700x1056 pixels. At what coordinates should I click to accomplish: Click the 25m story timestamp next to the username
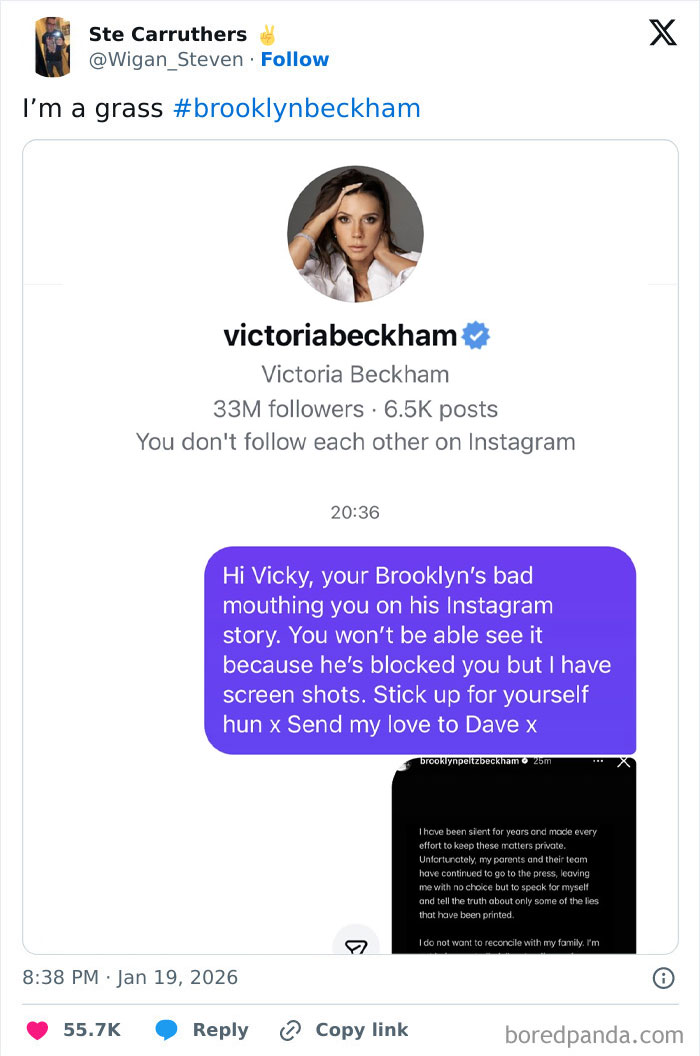click(x=540, y=762)
